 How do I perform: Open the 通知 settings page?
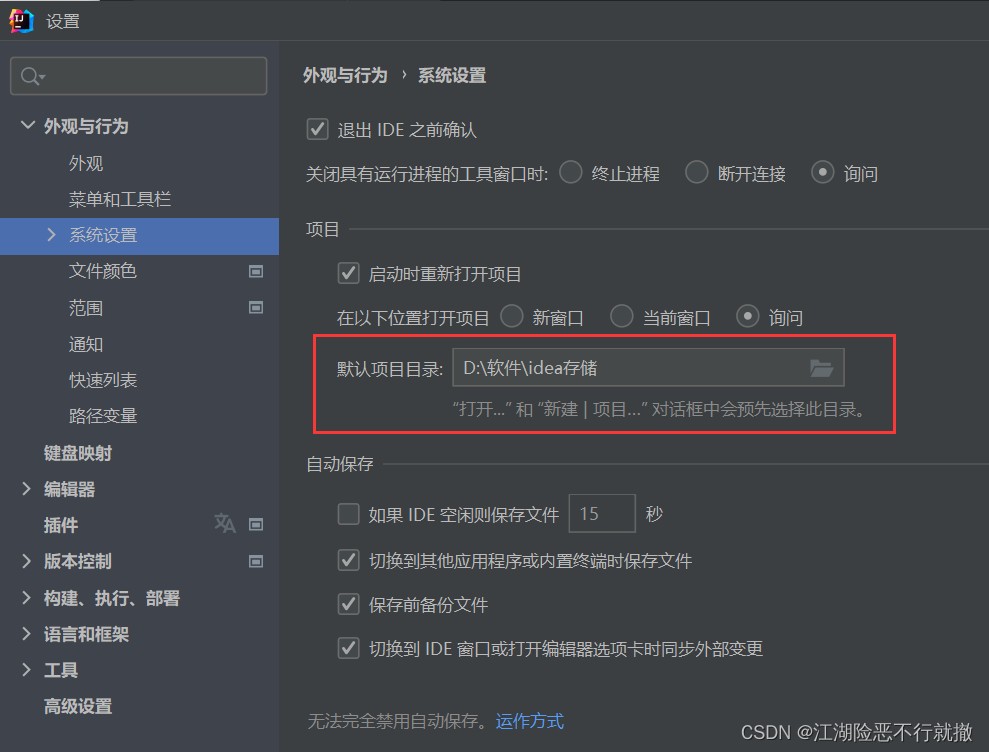coord(86,344)
